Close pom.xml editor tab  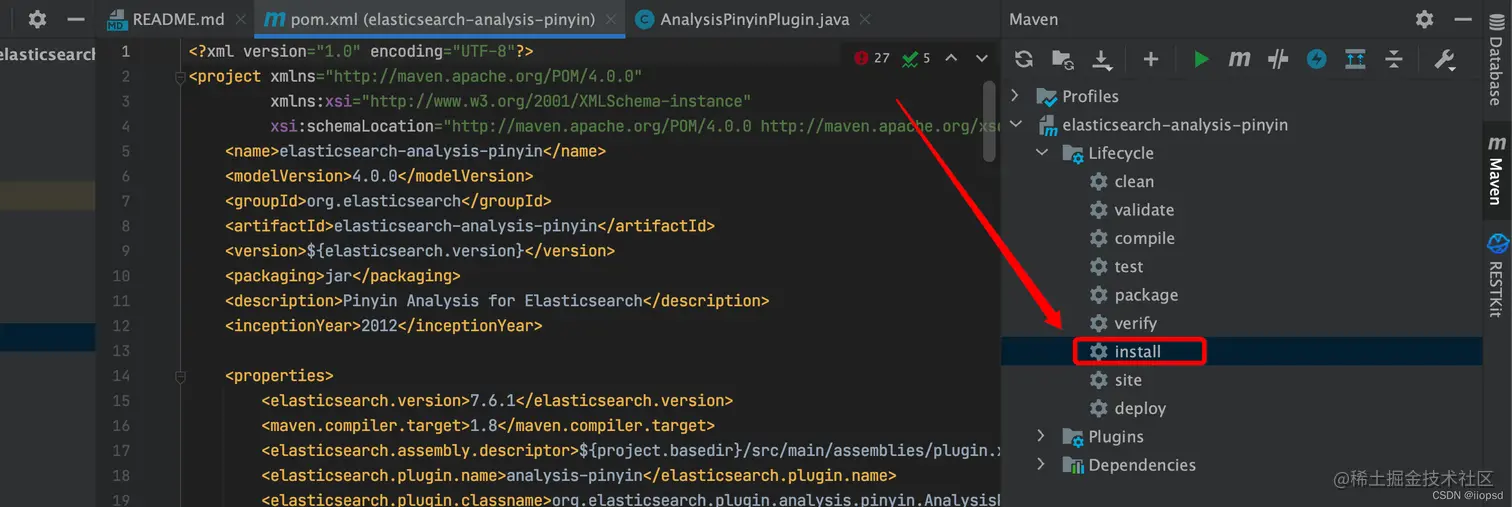point(612,19)
